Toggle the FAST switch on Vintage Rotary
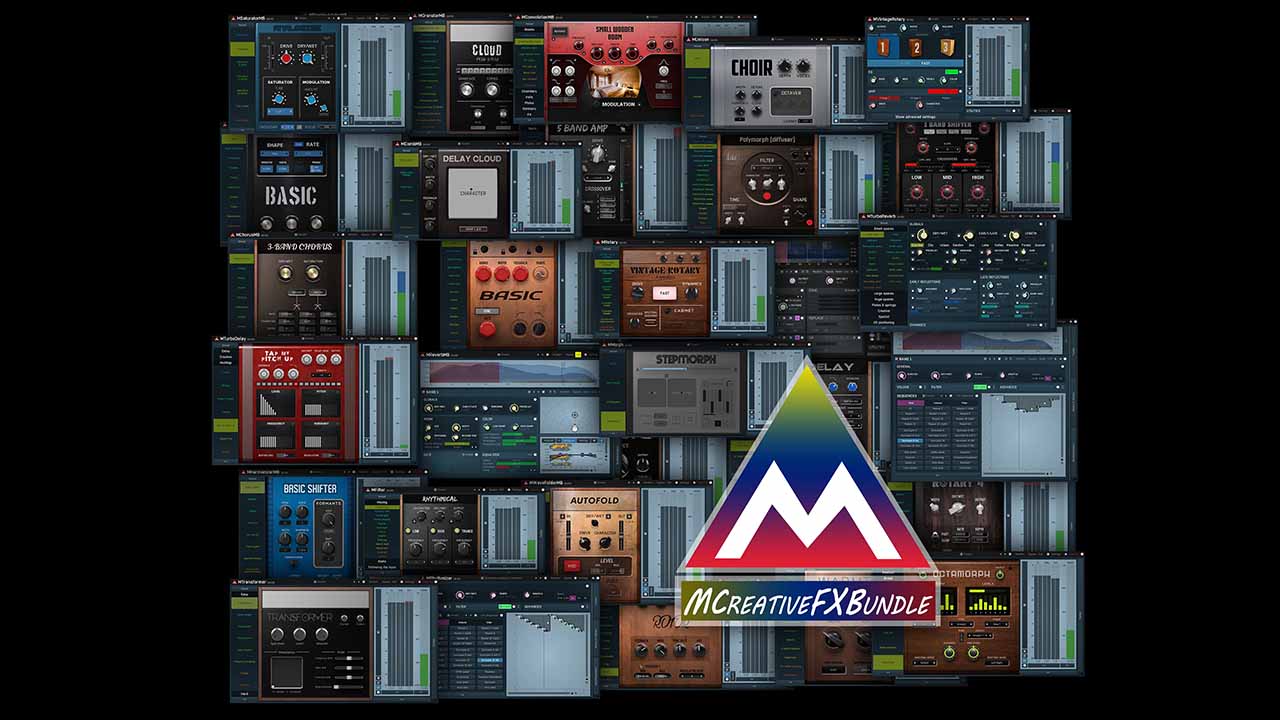The height and width of the screenshot is (720, 1280). pos(663,293)
